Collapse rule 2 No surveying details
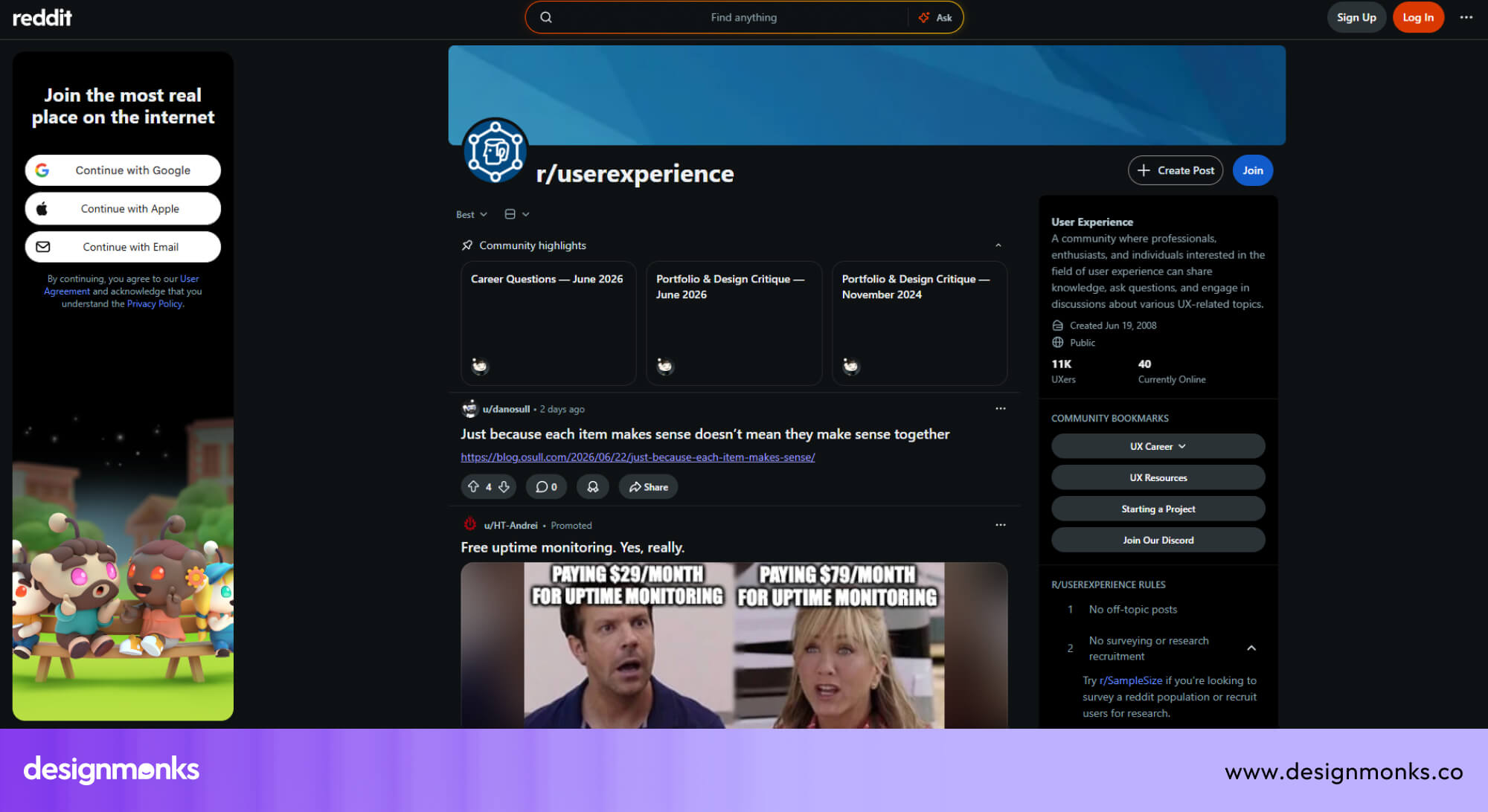 coord(1251,648)
